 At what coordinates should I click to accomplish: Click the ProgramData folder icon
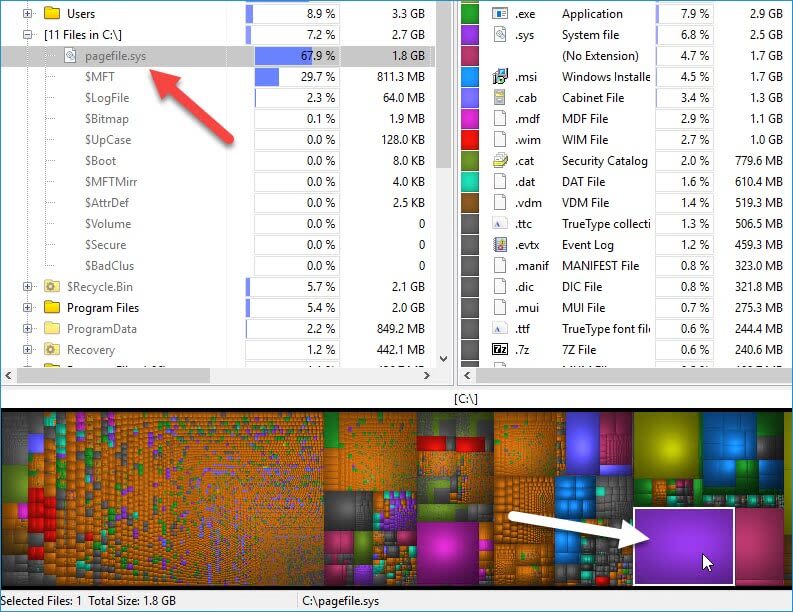(52, 329)
